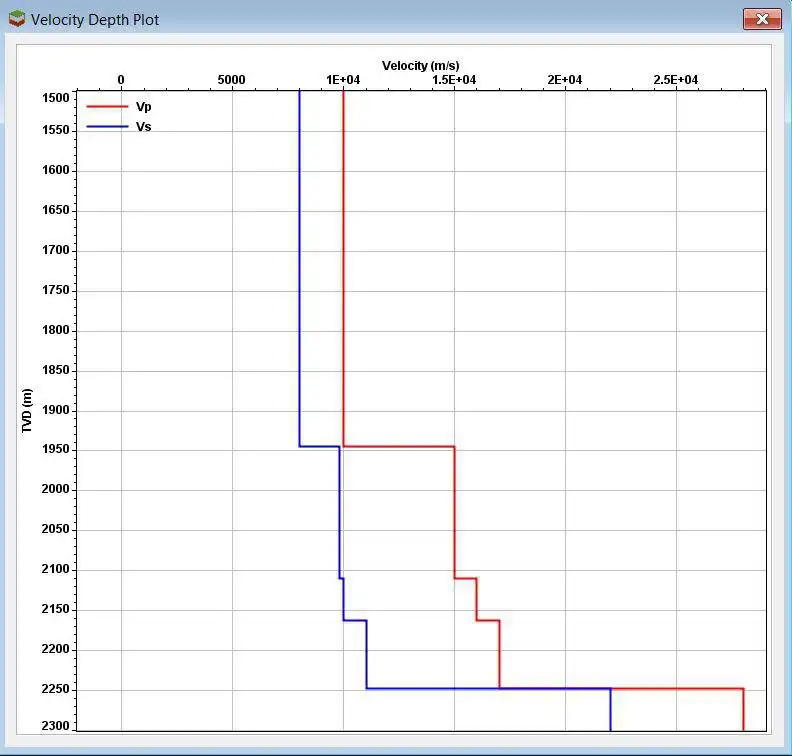Select the Vp legend label
Image resolution: width=792 pixels, height=756 pixels.
pyautogui.click(x=143, y=107)
